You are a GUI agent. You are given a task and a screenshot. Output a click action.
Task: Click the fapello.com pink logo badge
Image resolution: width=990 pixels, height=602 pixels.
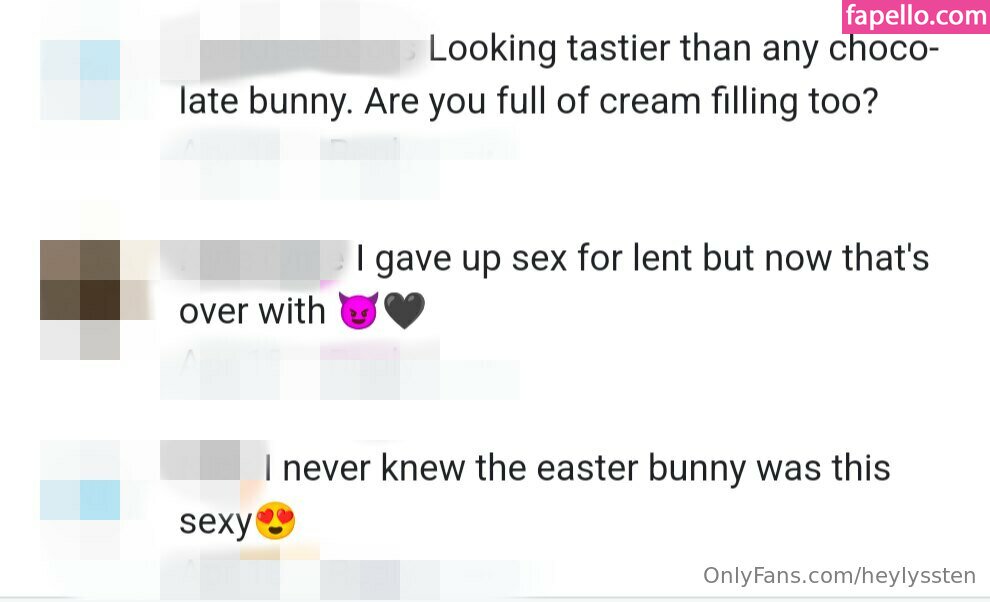915,16
